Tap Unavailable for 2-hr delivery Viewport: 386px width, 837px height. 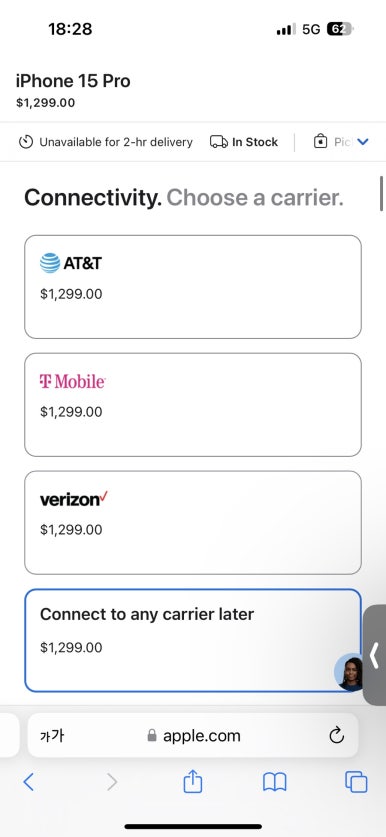pos(105,142)
